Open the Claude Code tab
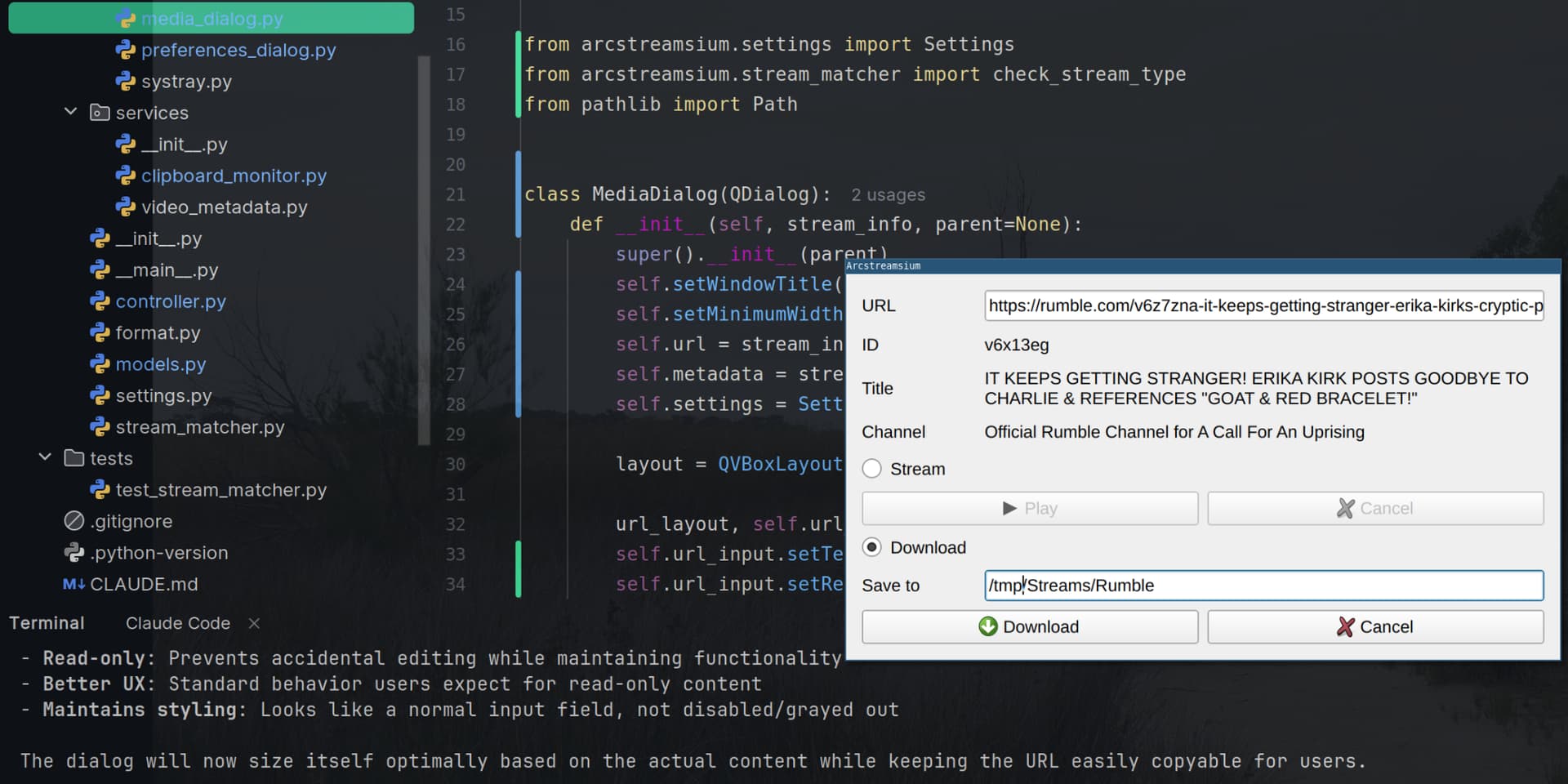The image size is (1568, 784). click(177, 623)
